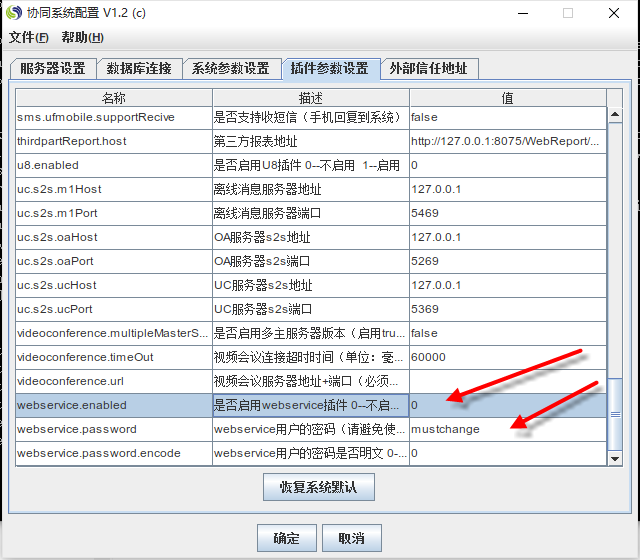Select the uc.s2s.m1Host name cell
The width and height of the screenshot is (640, 560).
114,189
